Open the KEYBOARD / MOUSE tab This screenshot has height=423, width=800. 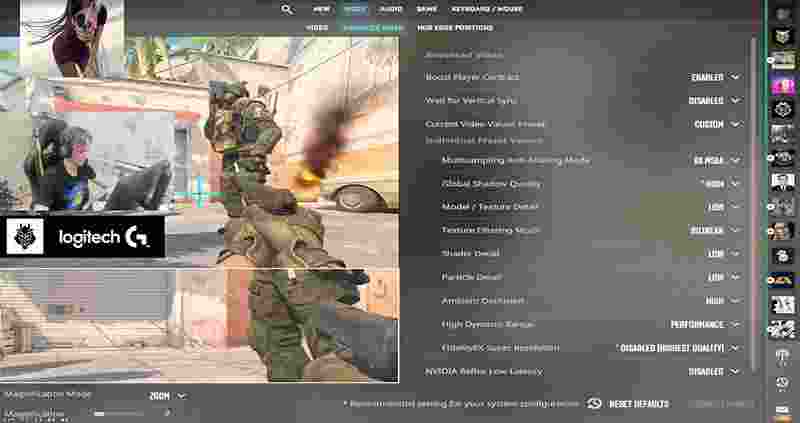click(486, 9)
